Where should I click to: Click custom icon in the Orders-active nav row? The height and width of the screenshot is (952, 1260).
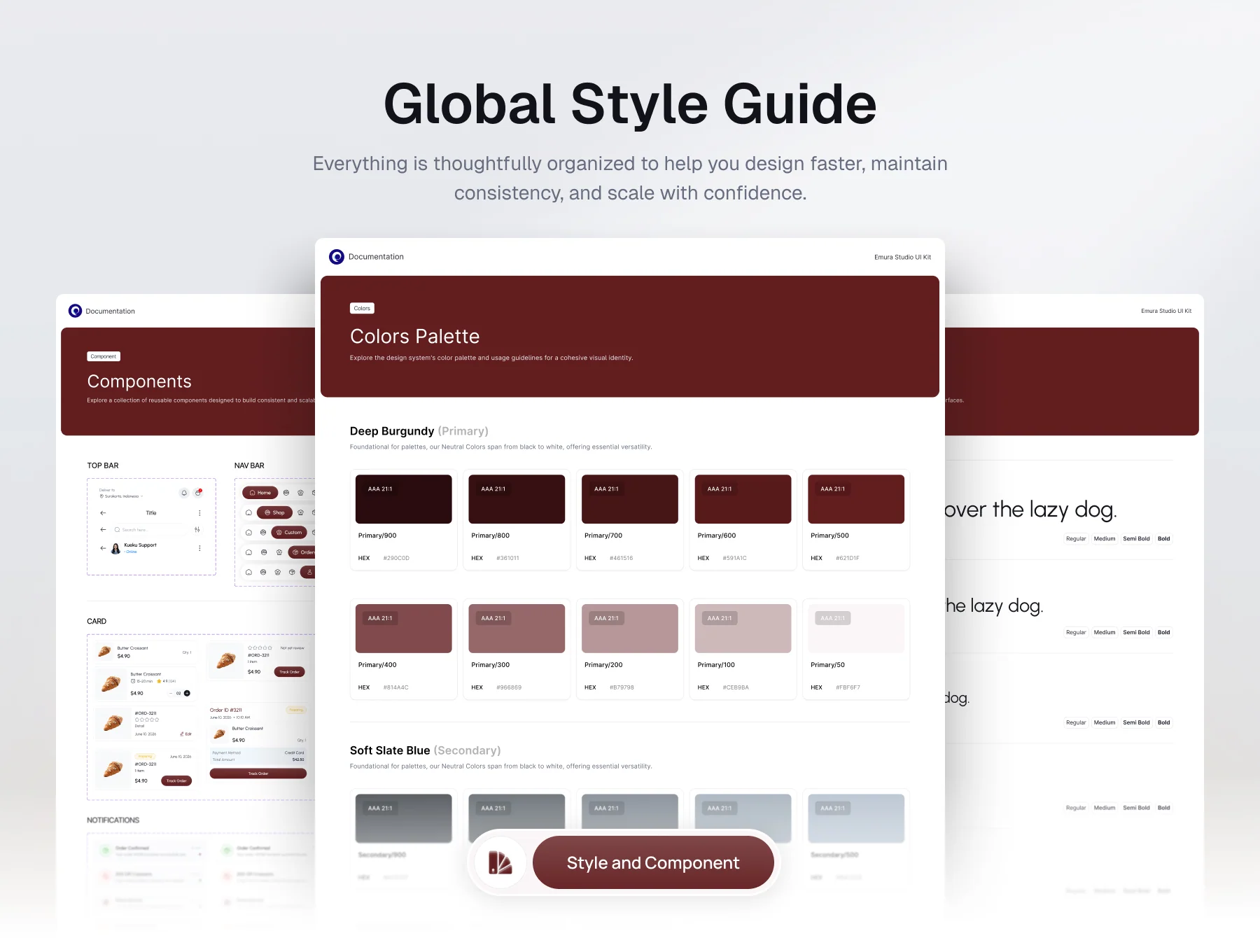coord(279,552)
